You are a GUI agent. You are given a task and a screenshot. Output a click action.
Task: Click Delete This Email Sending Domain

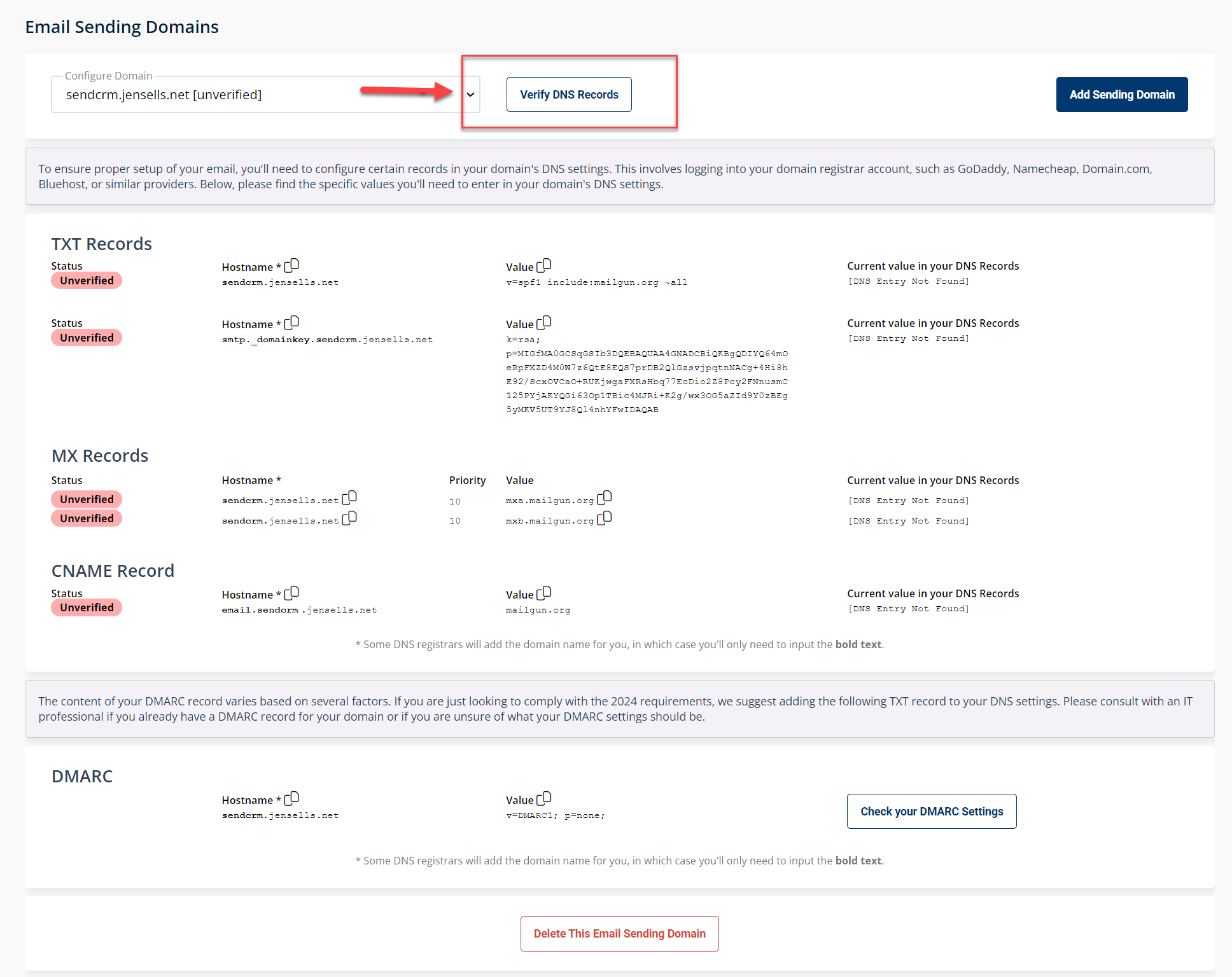pyautogui.click(x=619, y=933)
